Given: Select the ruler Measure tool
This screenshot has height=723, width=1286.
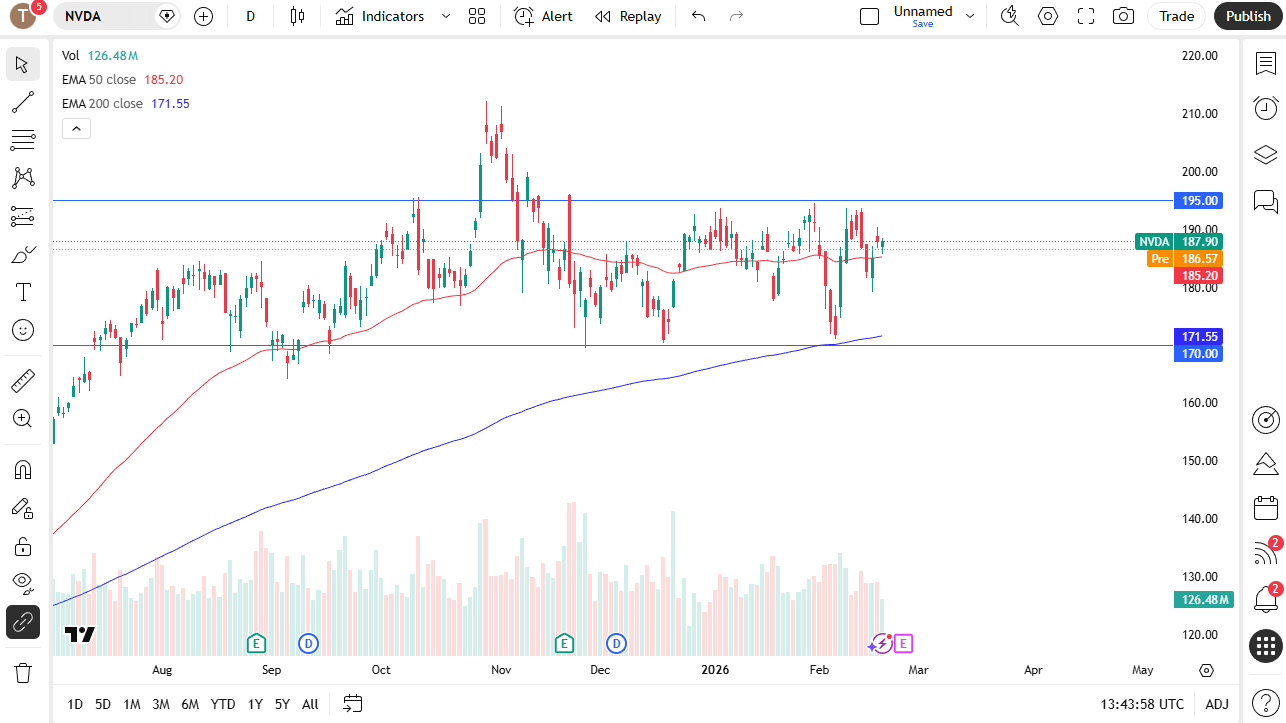Looking at the screenshot, I should pos(23,380).
